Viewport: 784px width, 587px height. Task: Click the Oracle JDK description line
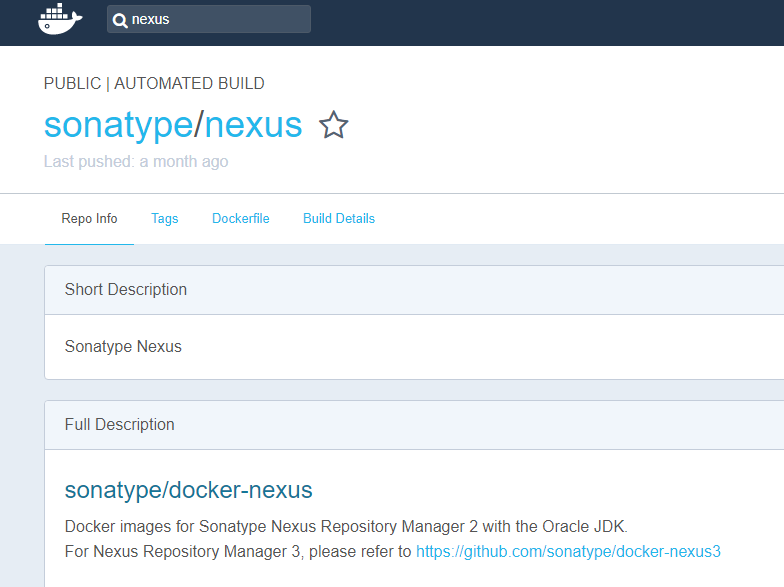coord(346,527)
